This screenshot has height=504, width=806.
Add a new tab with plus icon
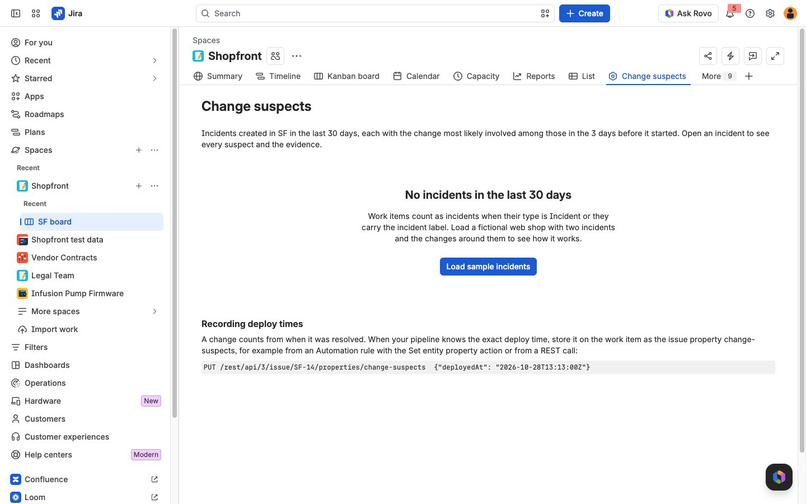click(749, 76)
